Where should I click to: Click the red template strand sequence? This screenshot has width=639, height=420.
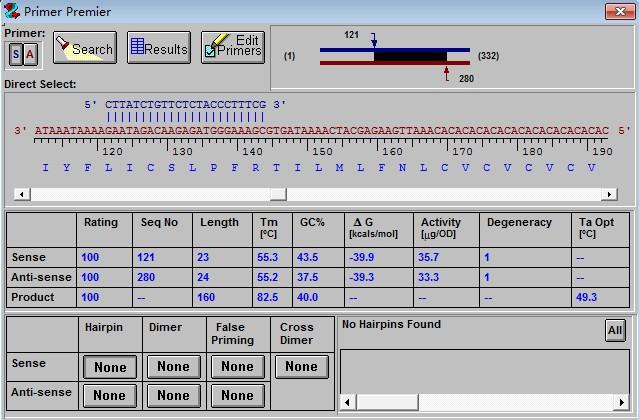tap(322, 130)
